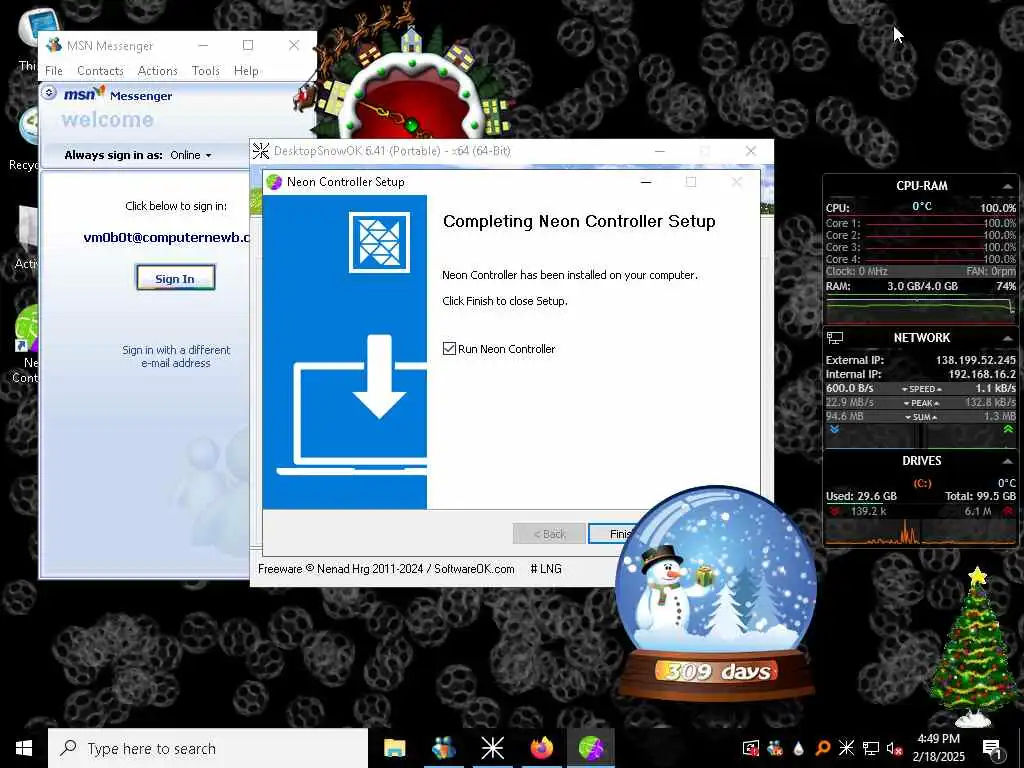This screenshot has width=1024, height=768.
Task: Minimize the Neon Controller Setup window
Action: click(646, 182)
